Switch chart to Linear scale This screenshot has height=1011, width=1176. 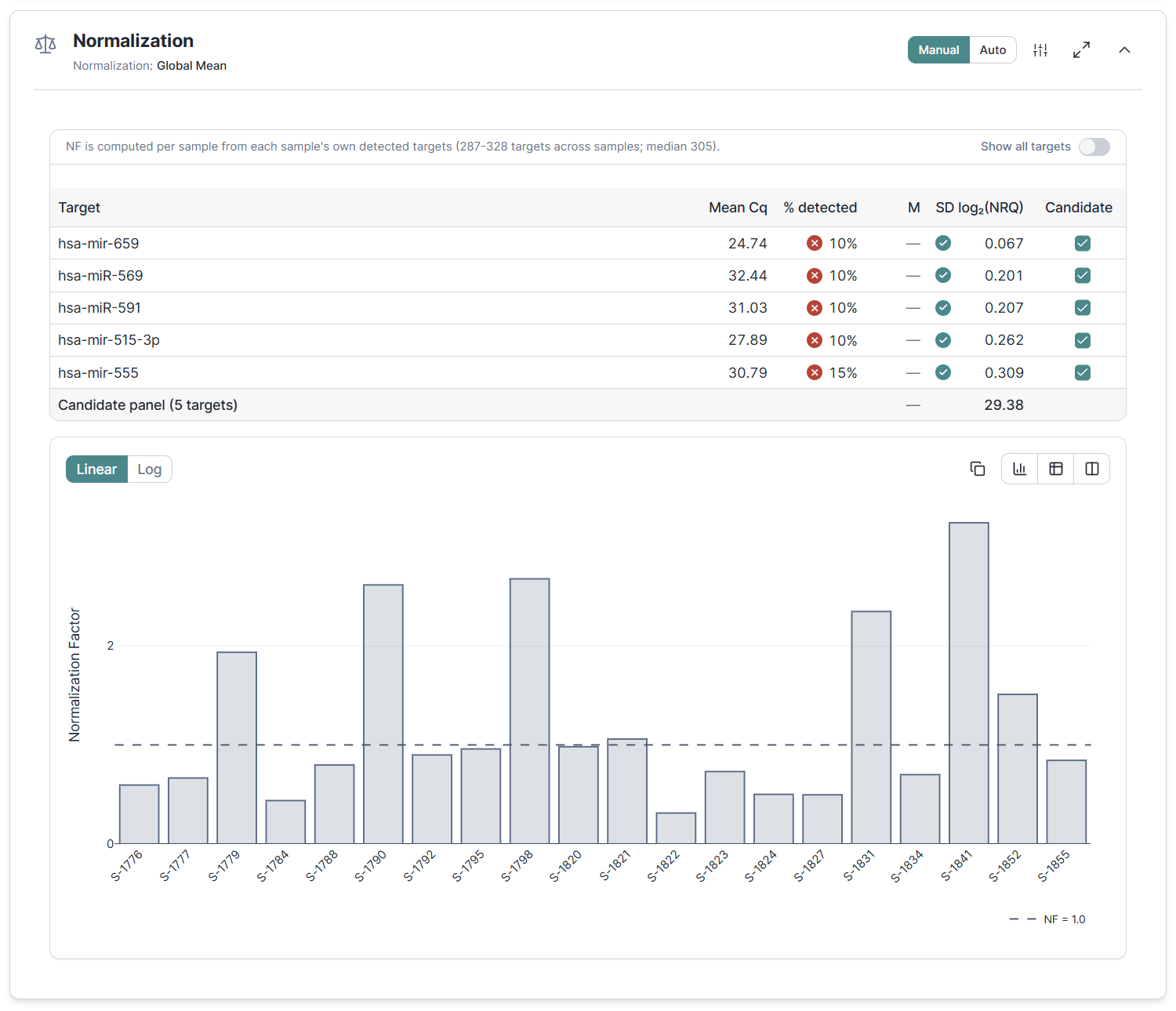96,469
